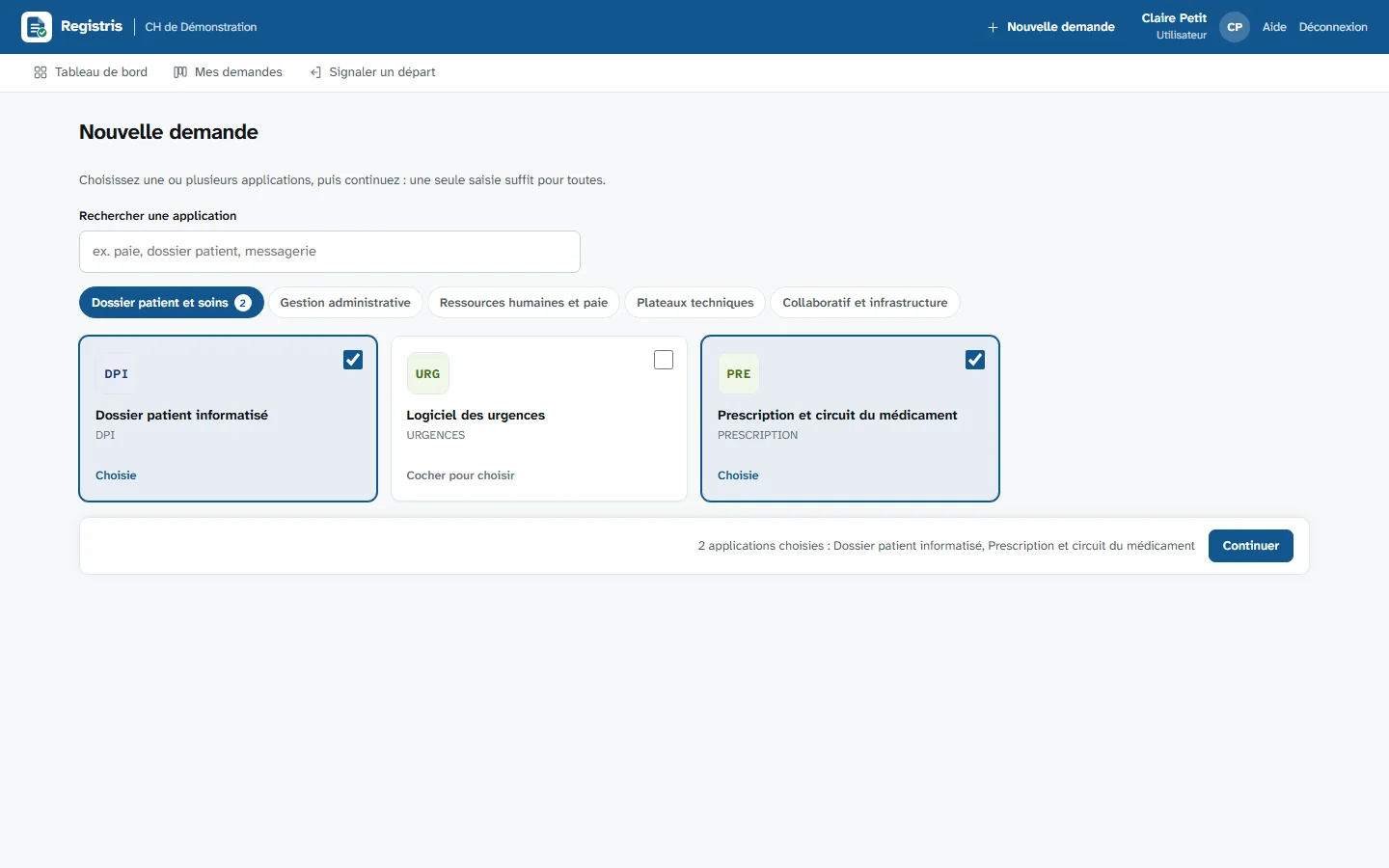
Task: Open Signaler un départ page
Action: [x=372, y=72]
